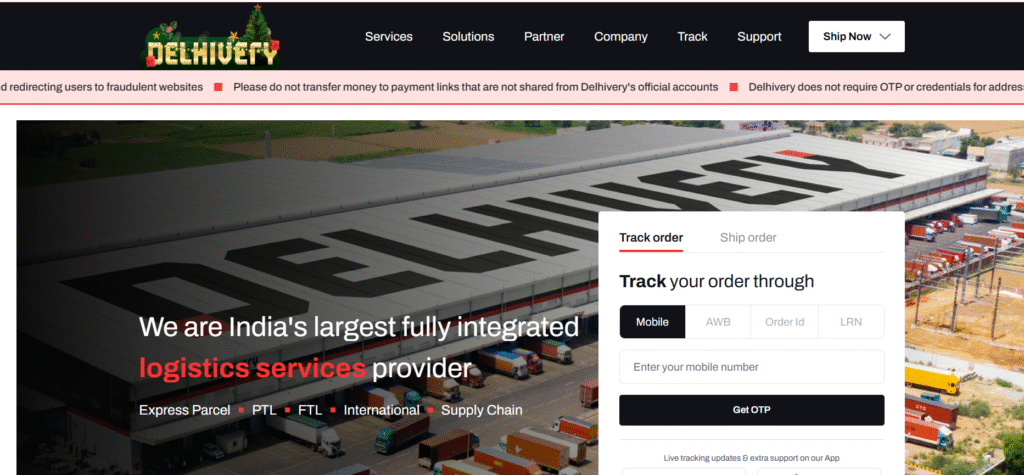
Task: Click the Ship Now chevron arrow
Action: click(885, 37)
